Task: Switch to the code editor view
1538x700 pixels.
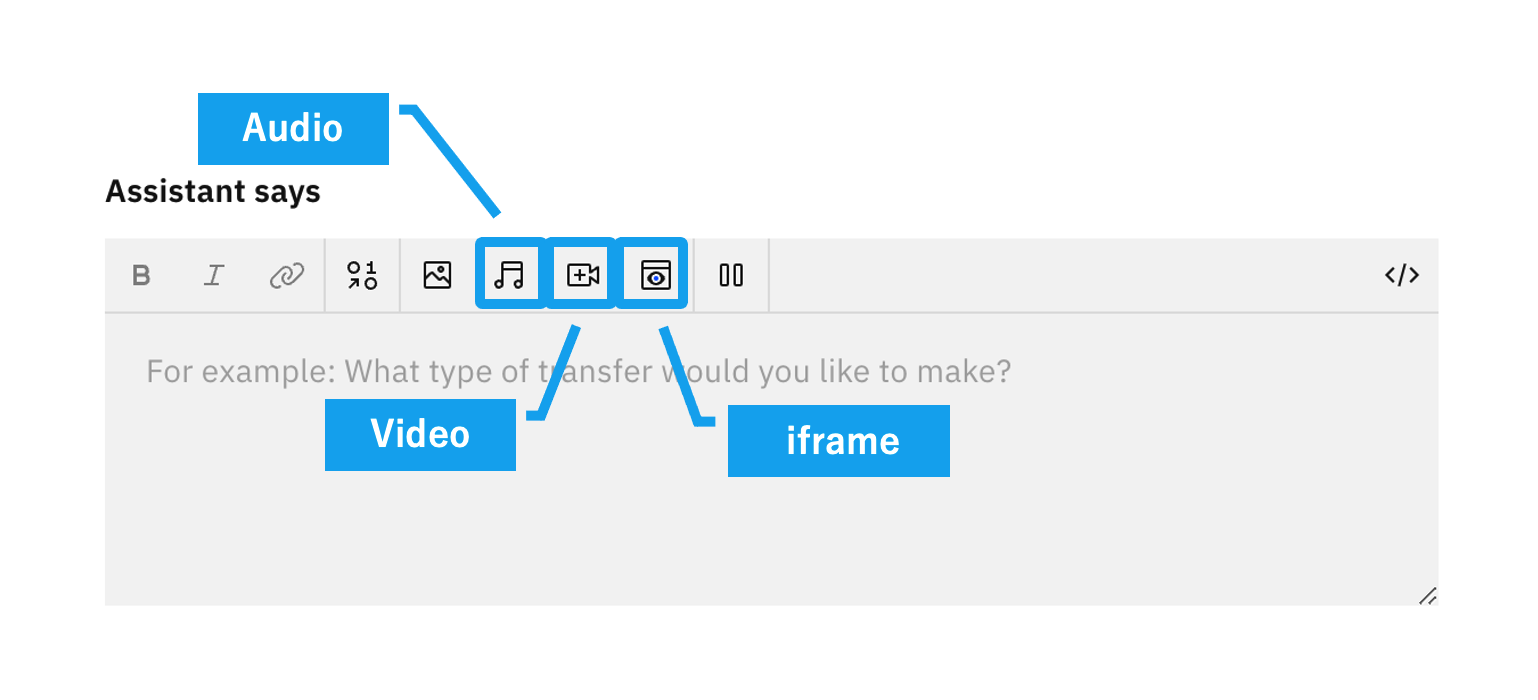Action: [x=1401, y=275]
